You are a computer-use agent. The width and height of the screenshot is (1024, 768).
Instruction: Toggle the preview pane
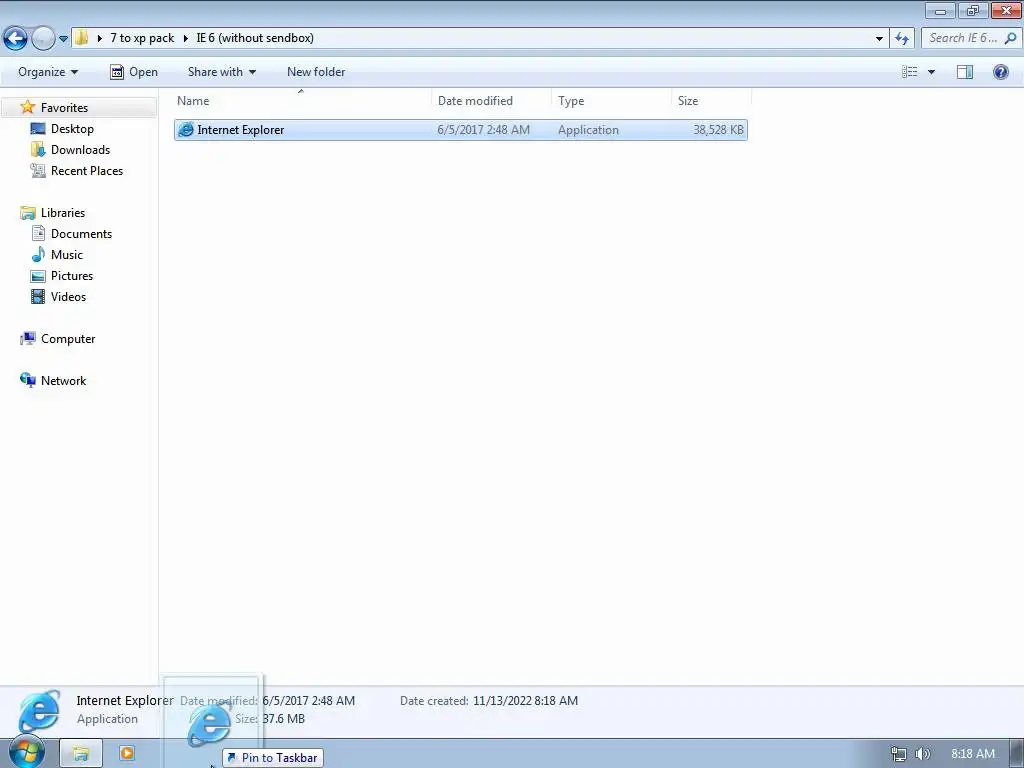(x=965, y=72)
